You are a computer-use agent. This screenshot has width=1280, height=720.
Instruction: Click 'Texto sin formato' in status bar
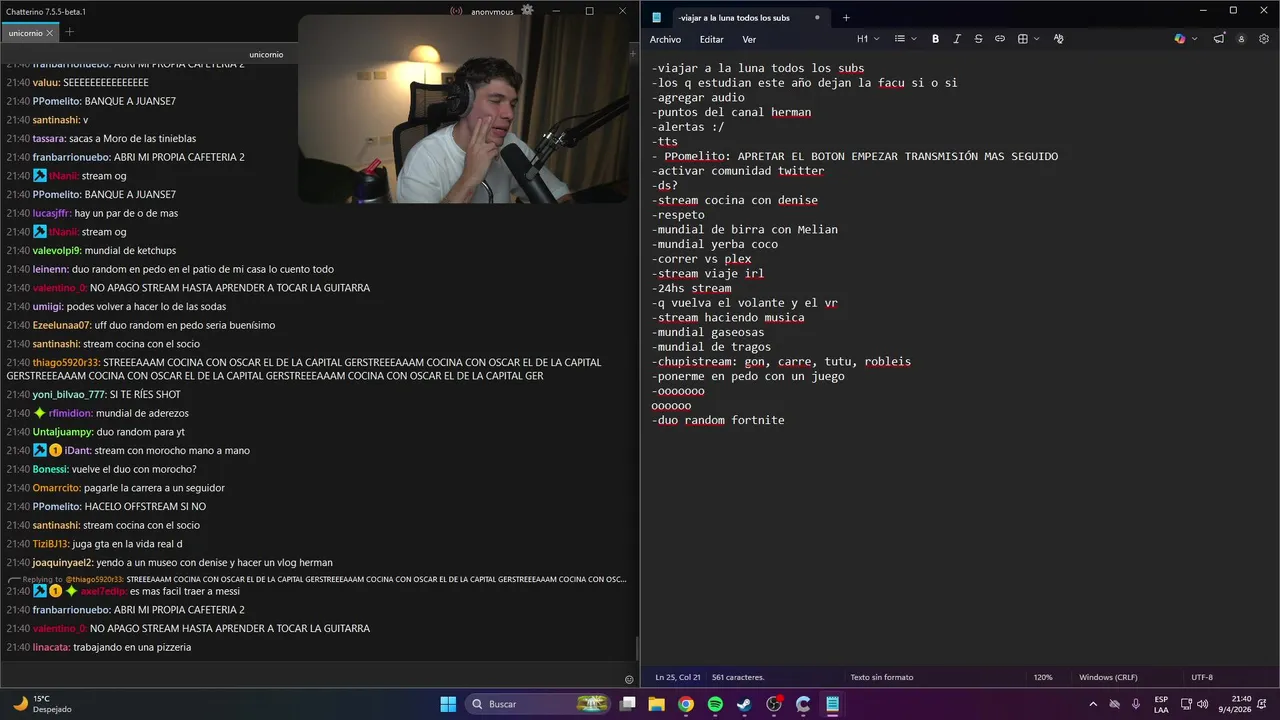[x=882, y=677]
